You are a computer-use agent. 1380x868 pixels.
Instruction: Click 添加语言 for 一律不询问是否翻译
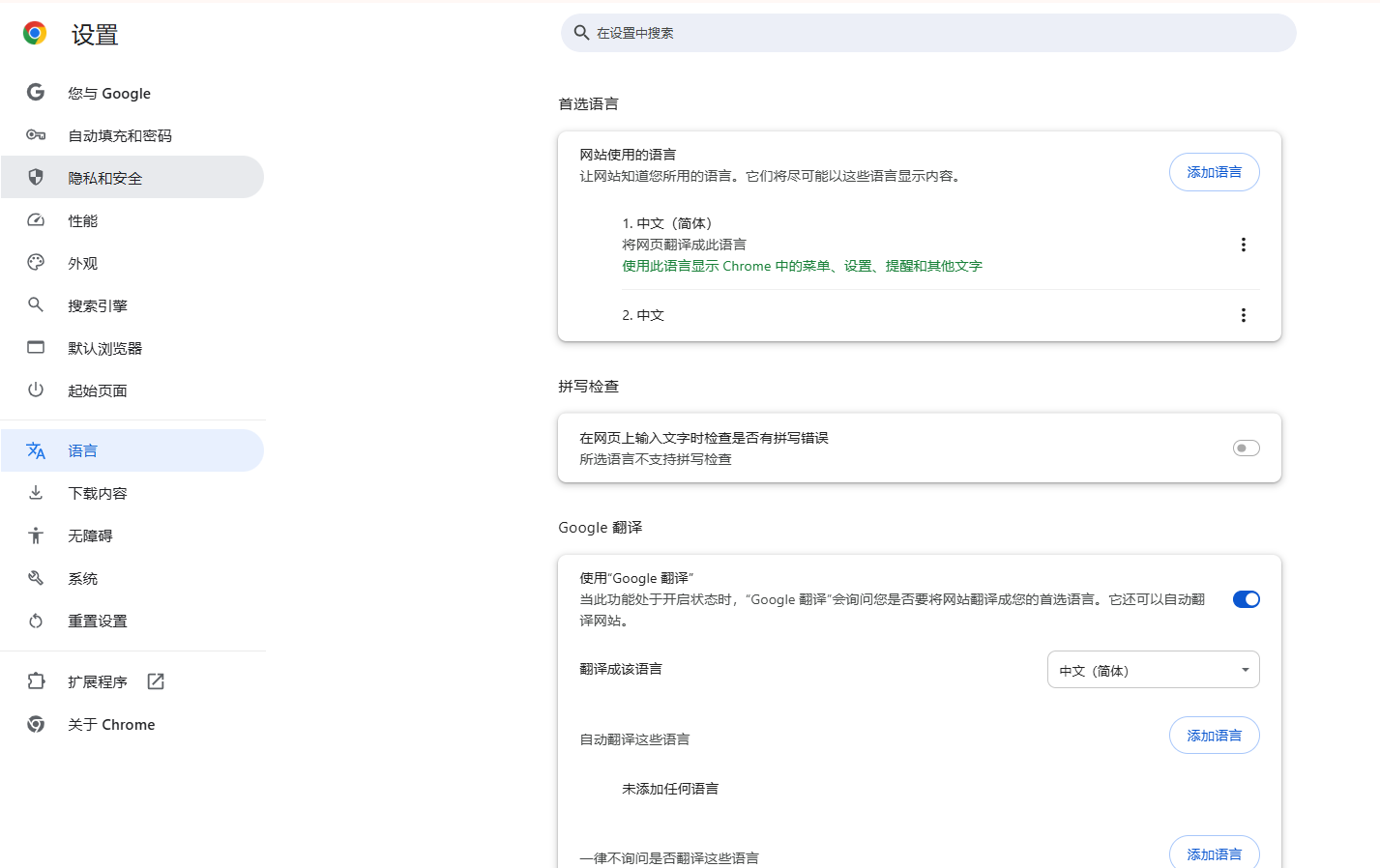tap(1215, 854)
